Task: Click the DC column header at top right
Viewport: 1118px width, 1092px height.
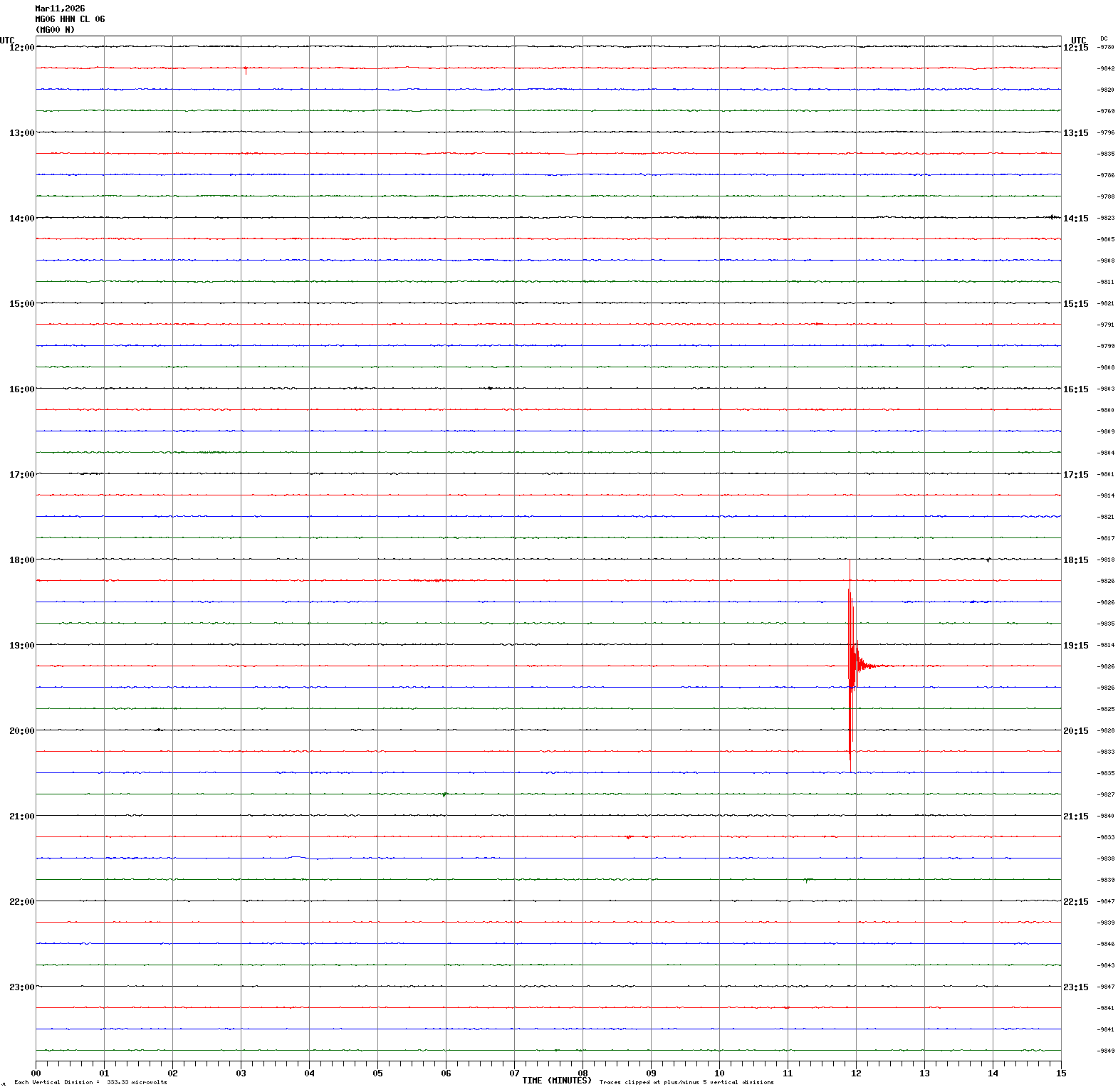Action: 1104,38
